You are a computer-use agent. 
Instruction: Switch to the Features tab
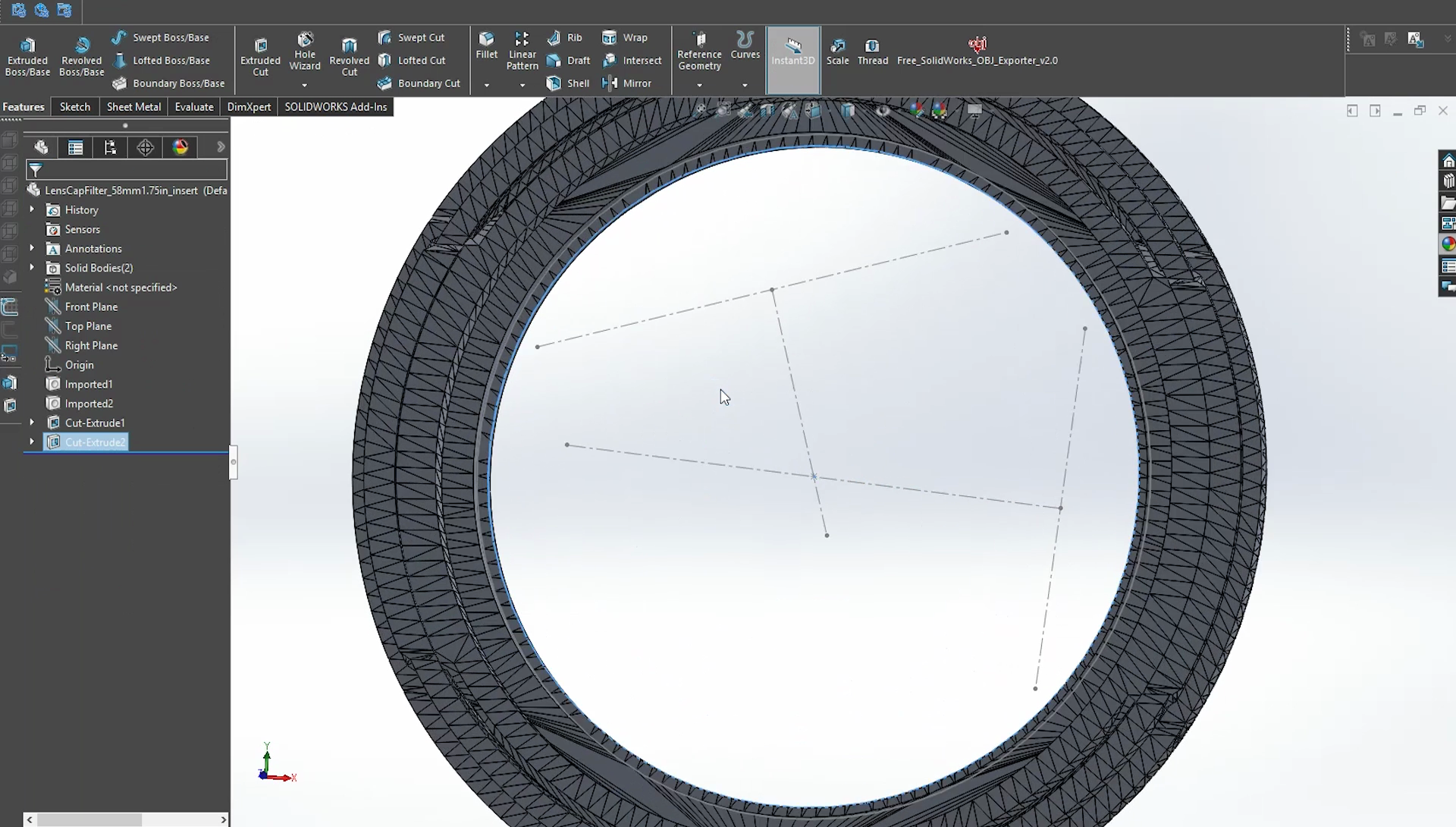(x=24, y=107)
